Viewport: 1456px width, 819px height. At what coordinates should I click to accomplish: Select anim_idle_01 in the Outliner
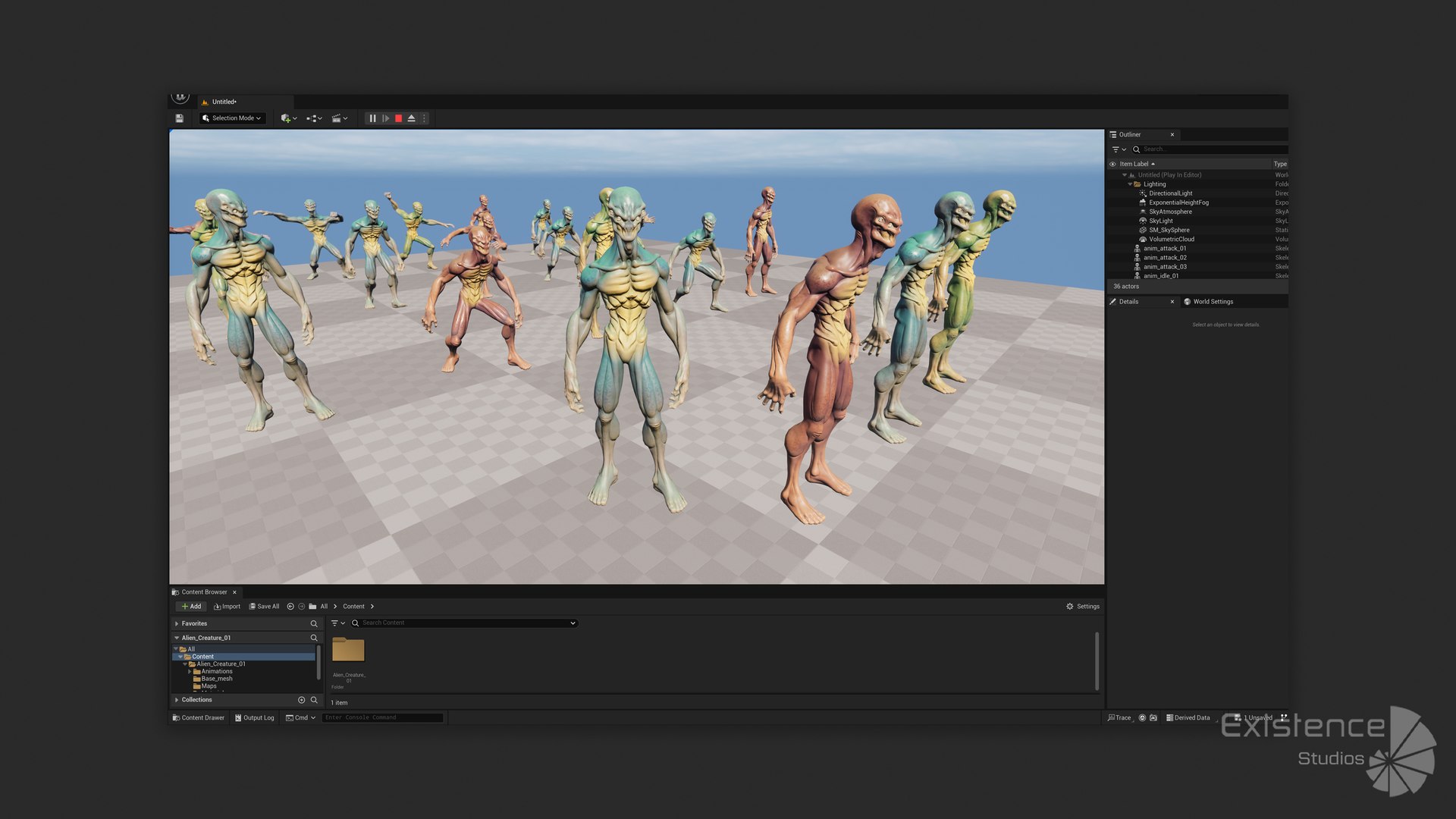(x=1161, y=276)
